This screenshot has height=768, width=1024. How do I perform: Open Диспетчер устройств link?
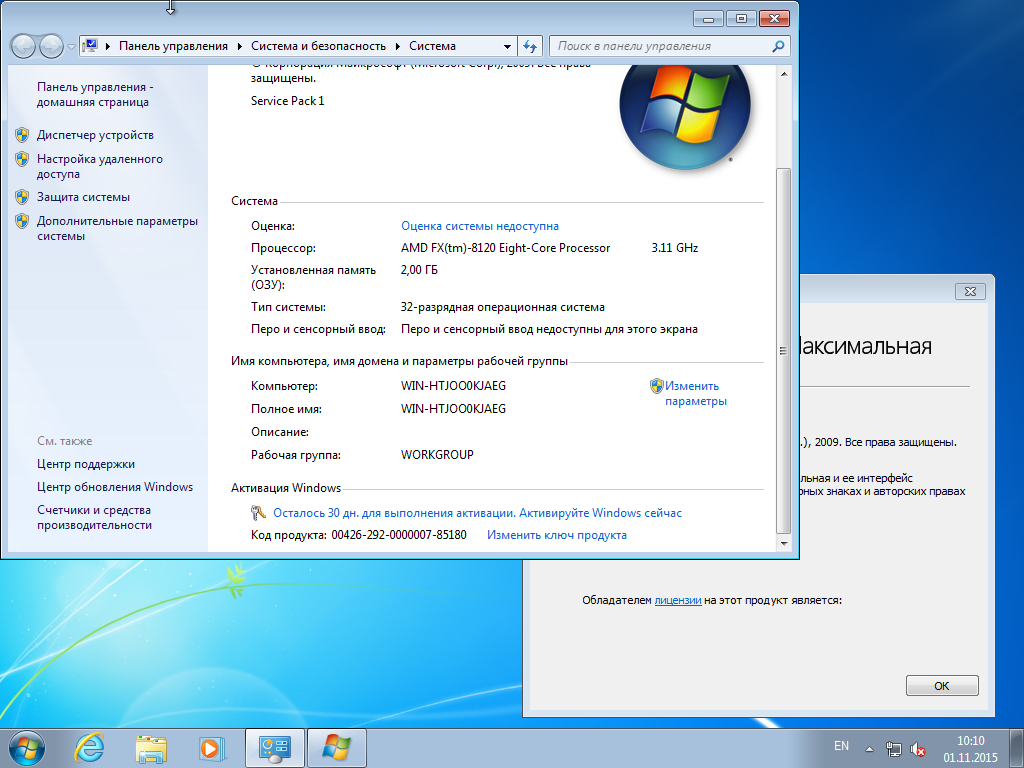(x=95, y=135)
